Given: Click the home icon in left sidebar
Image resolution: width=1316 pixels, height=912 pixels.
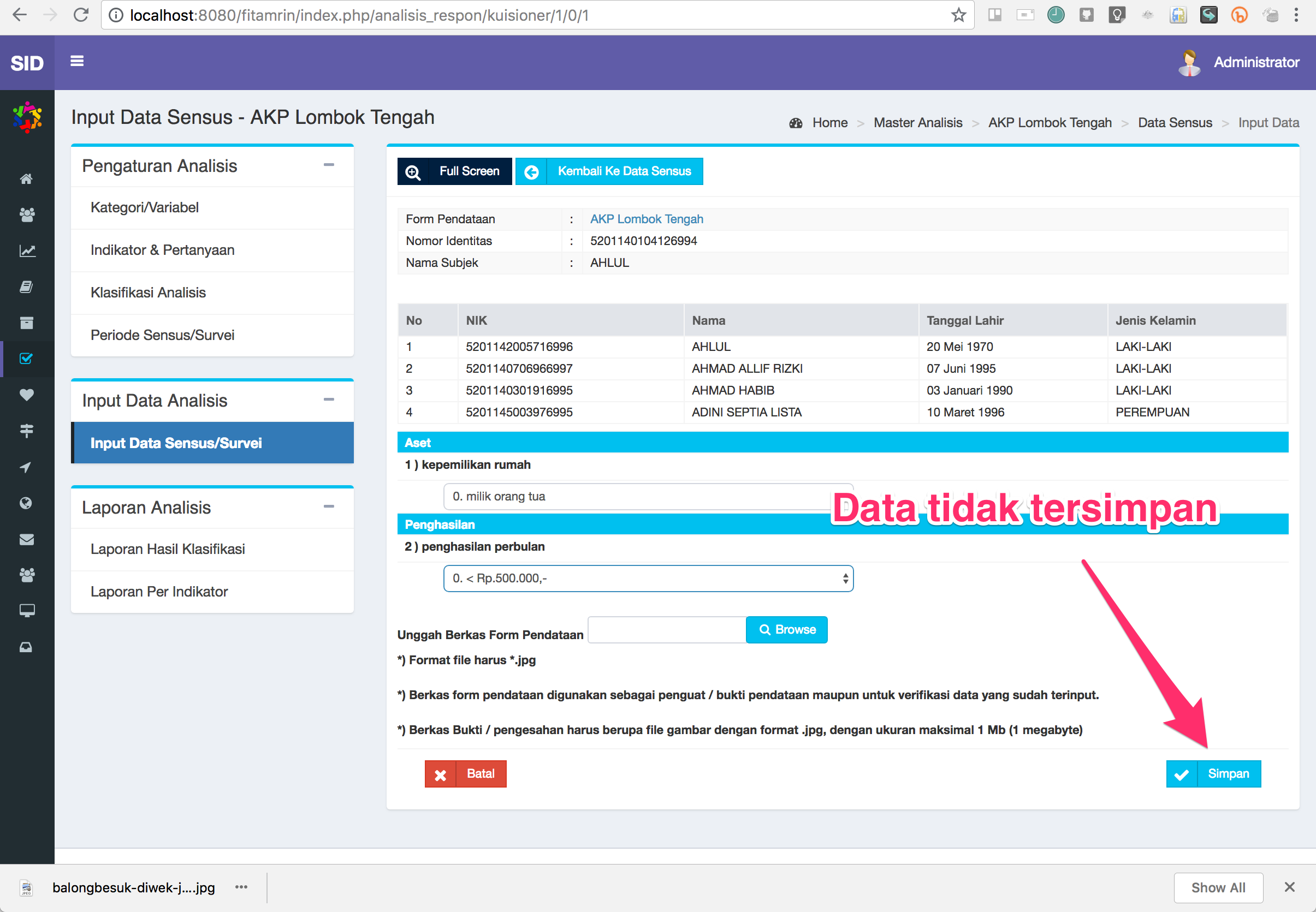Looking at the screenshot, I should point(26,179).
